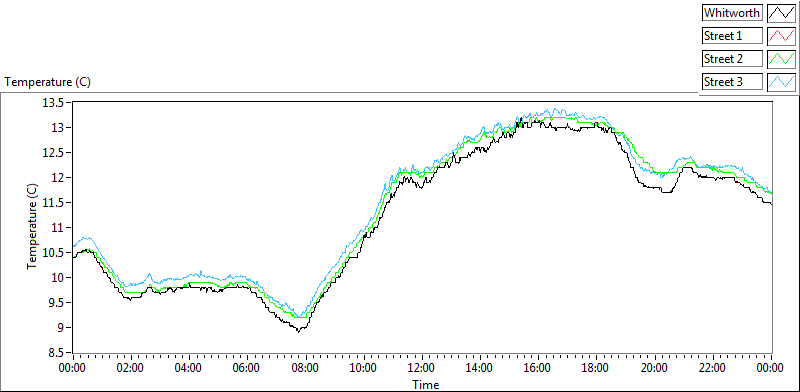This screenshot has width=800, height=392.
Task: Click the 10:00 time axis label
Action: (364, 368)
